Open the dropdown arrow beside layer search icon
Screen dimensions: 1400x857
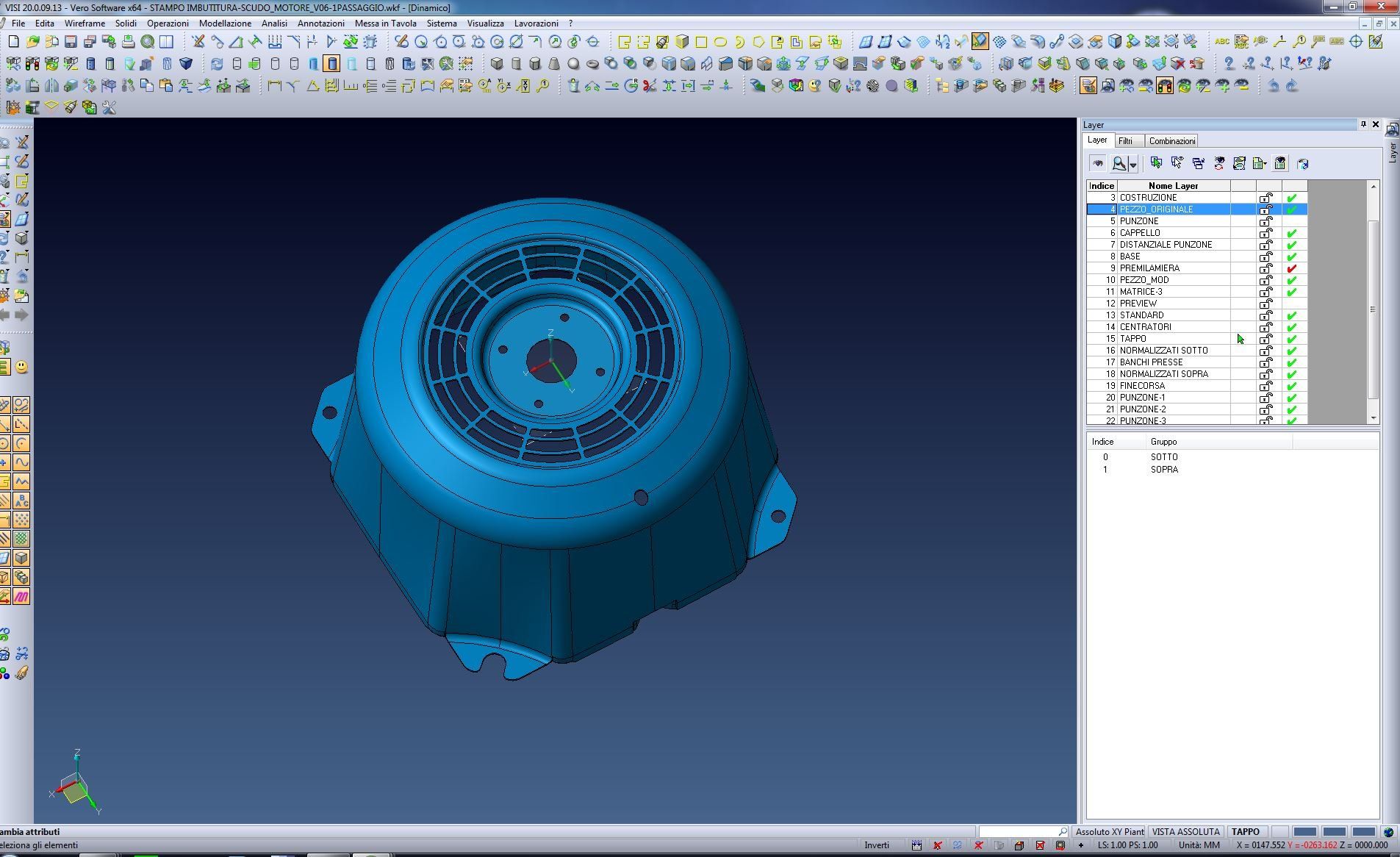[1133, 165]
